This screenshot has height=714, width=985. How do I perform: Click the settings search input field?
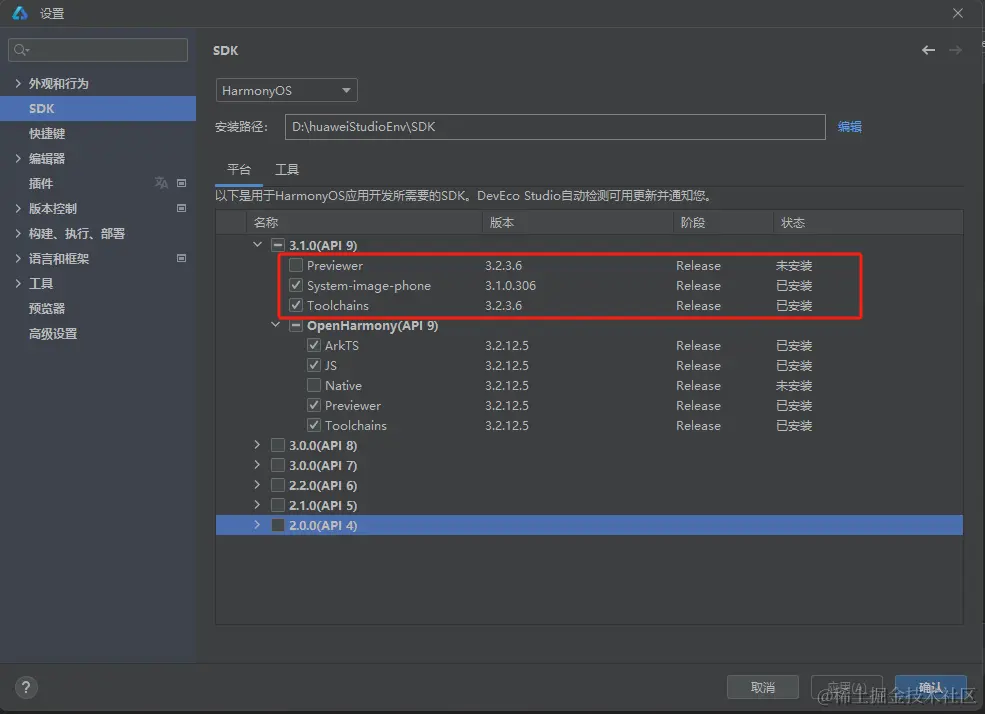(98, 50)
